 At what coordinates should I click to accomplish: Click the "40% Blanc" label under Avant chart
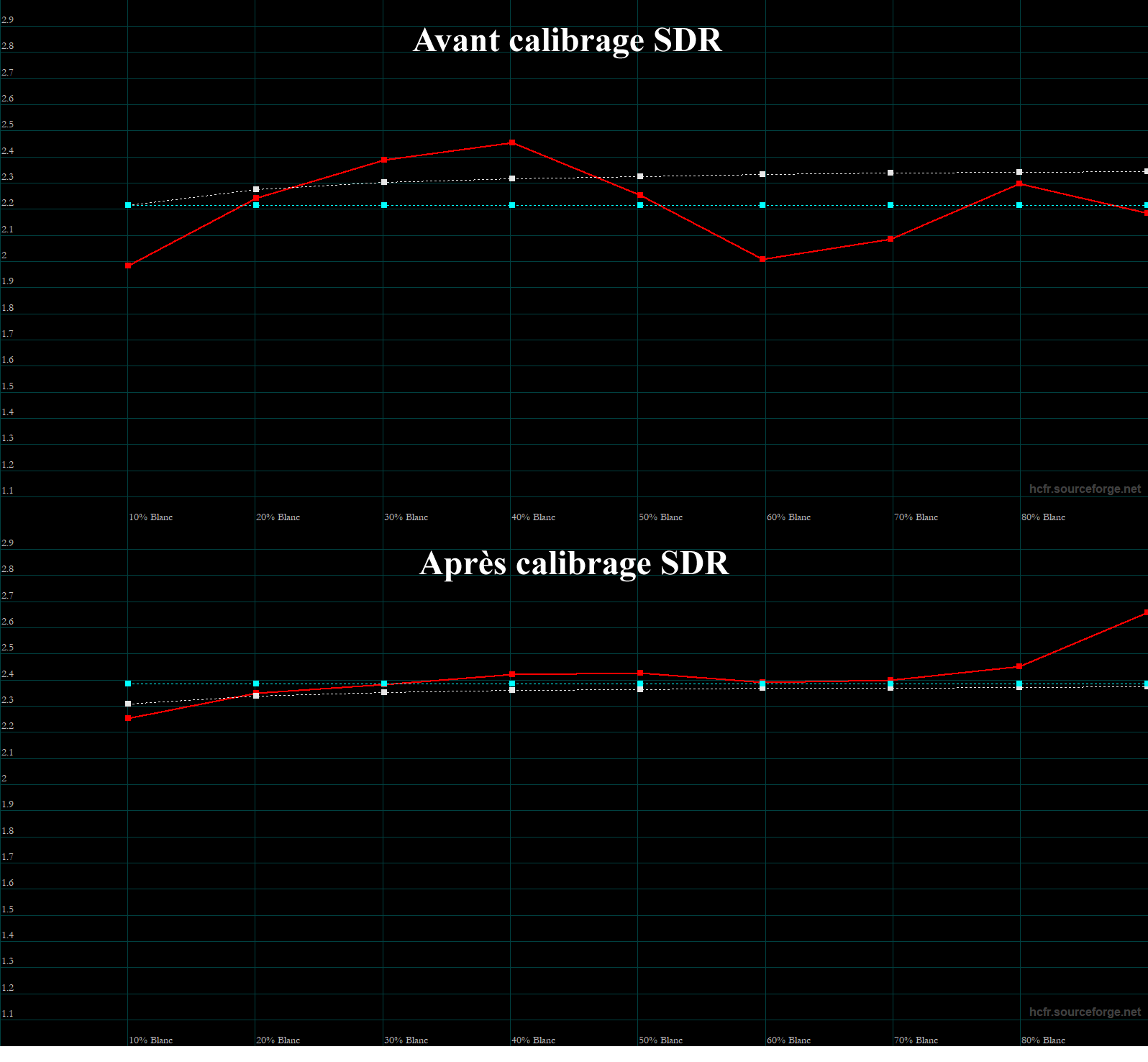533,517
